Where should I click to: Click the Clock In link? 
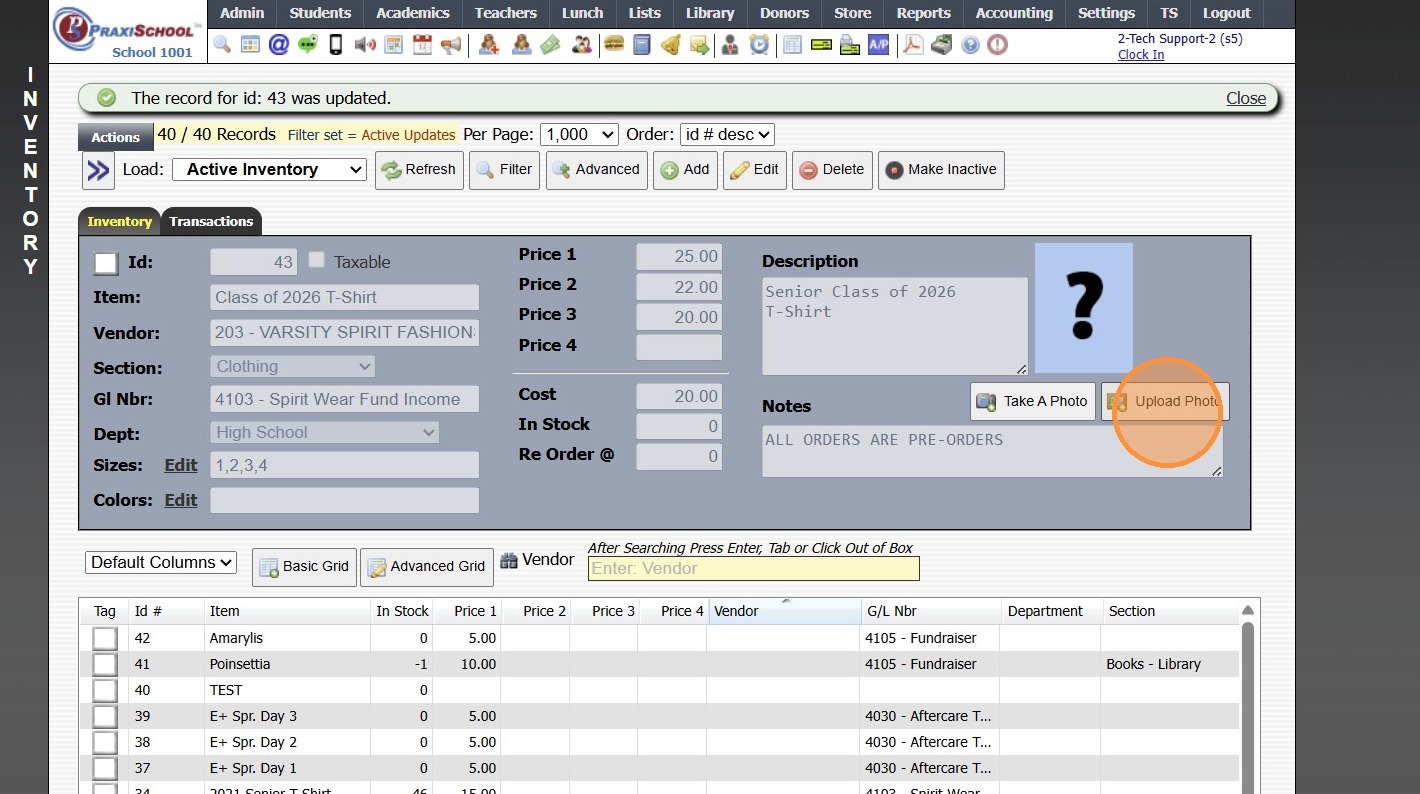click(1141, 55)
